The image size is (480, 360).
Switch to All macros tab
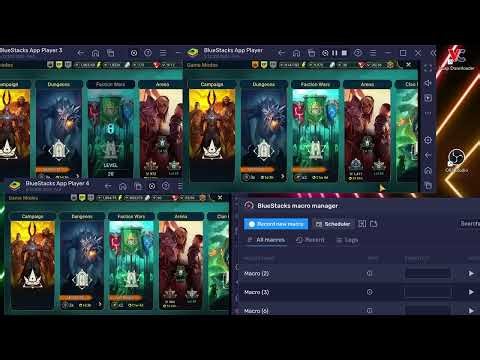tap(266, 240)
